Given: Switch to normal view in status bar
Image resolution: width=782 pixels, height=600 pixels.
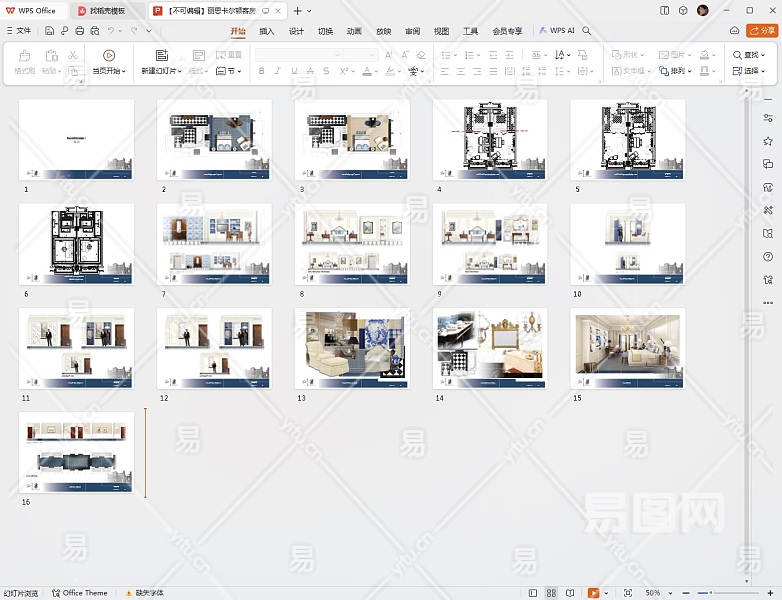Looking at the screenshot, I should (x=533, y=593).
